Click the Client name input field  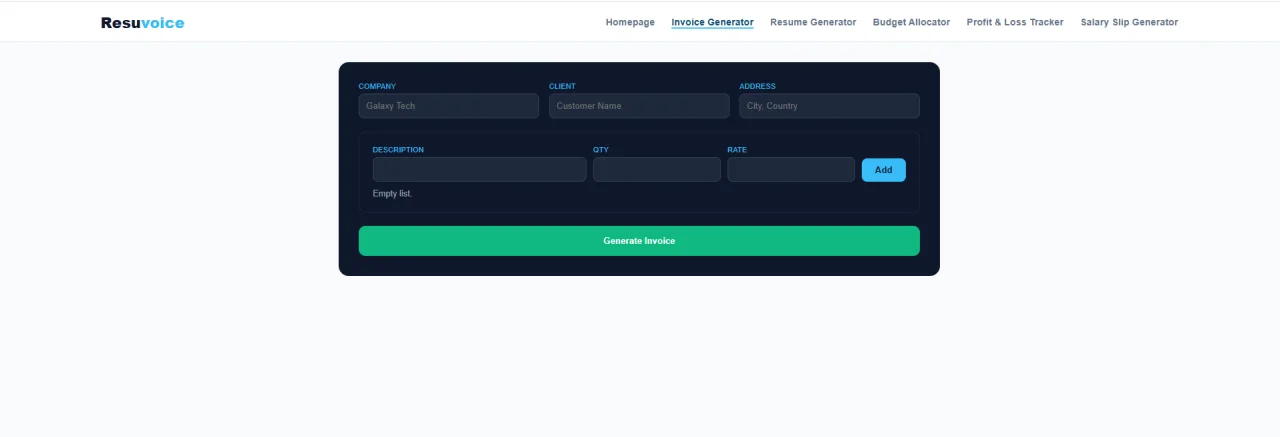click(x=639, y=106)
